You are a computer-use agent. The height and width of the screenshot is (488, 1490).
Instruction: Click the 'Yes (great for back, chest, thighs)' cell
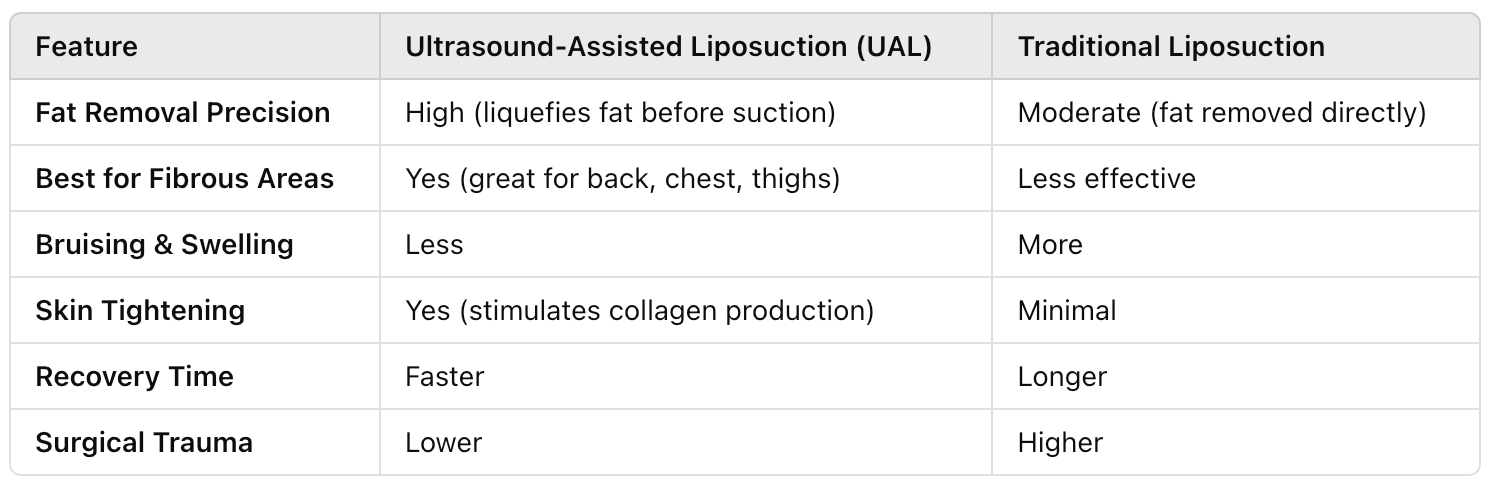(623, 178)
